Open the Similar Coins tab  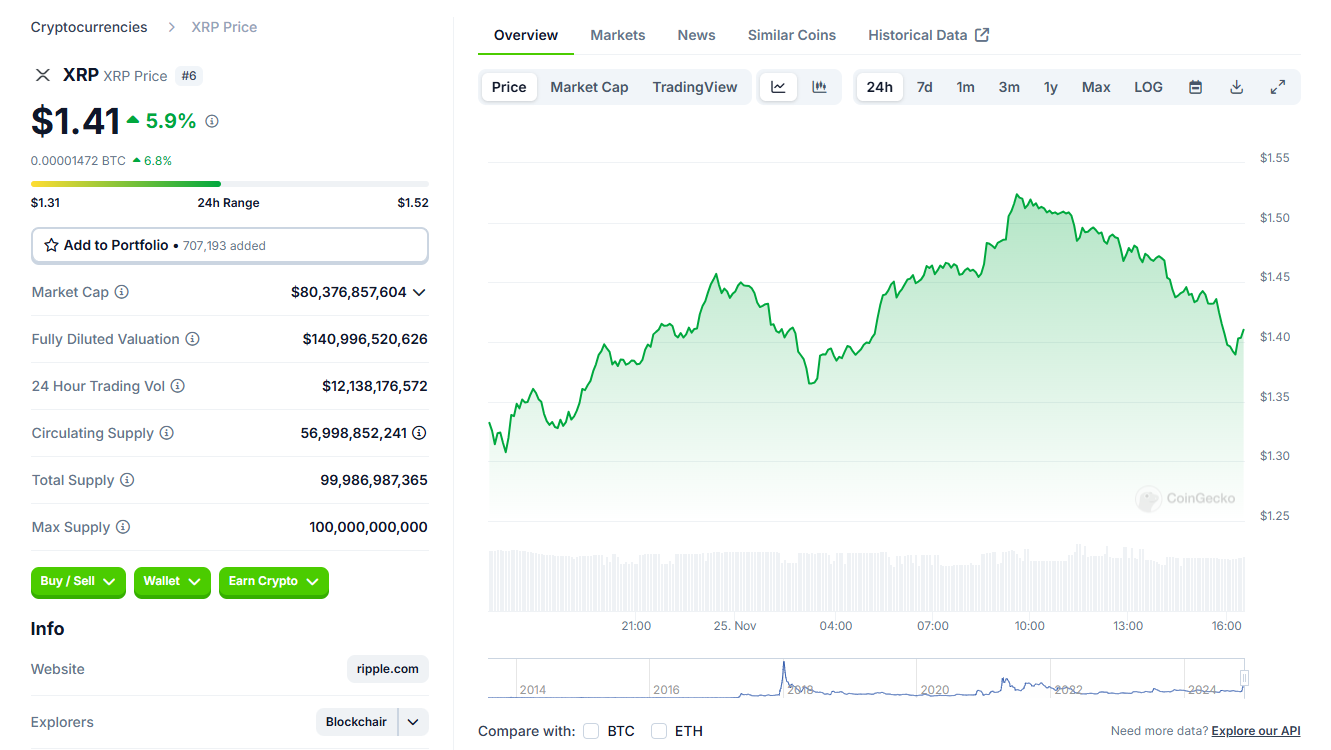coord(792,35)
